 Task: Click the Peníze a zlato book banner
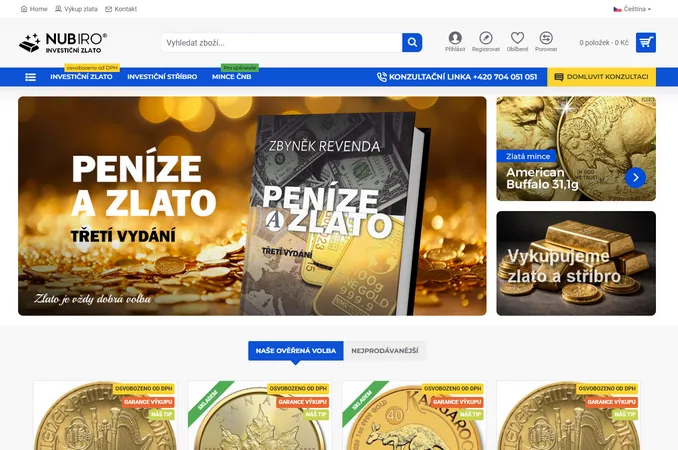click(252, 206)
